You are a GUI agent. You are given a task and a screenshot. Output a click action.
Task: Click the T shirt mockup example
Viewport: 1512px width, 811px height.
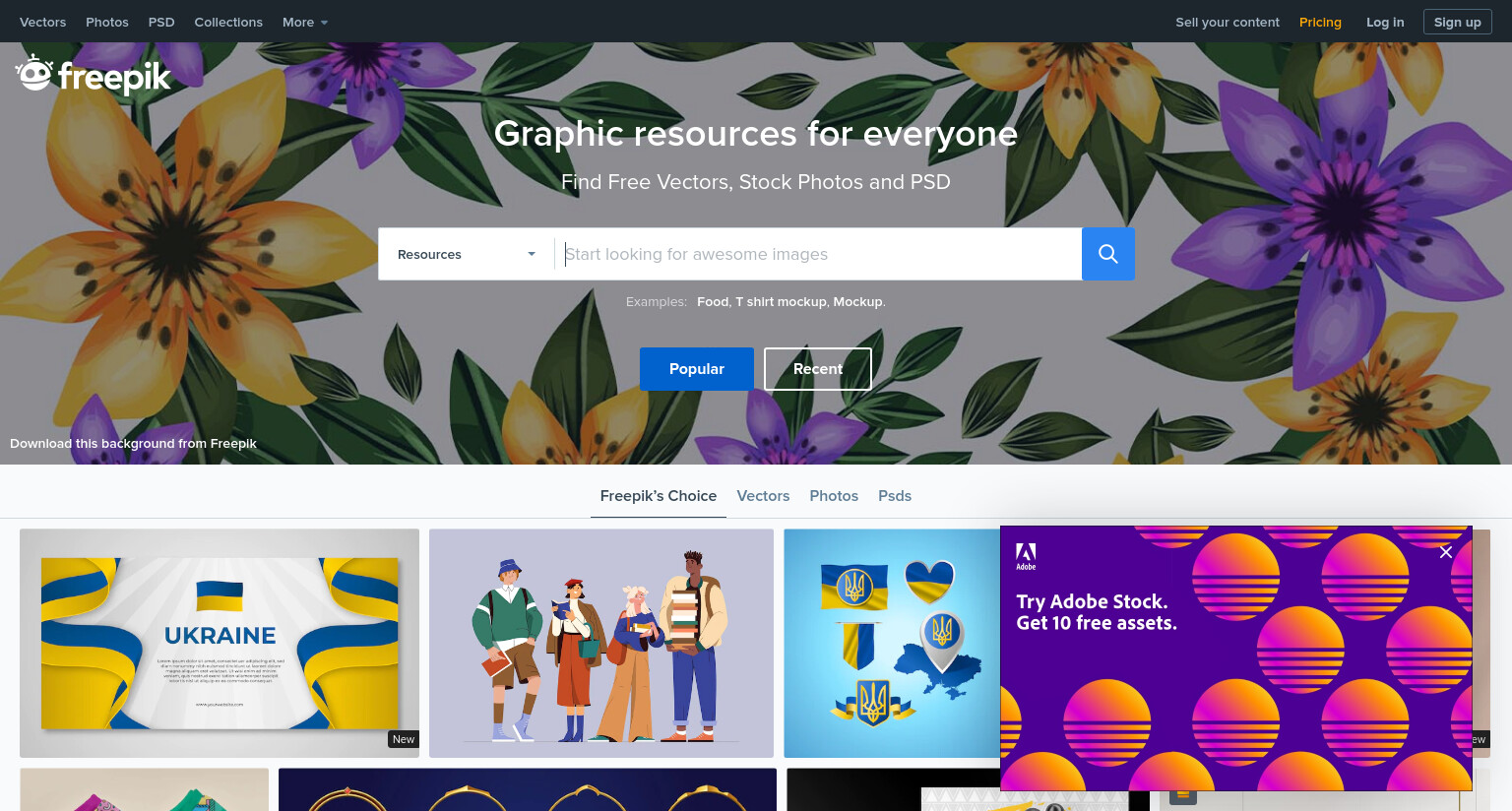click(781, 302)
